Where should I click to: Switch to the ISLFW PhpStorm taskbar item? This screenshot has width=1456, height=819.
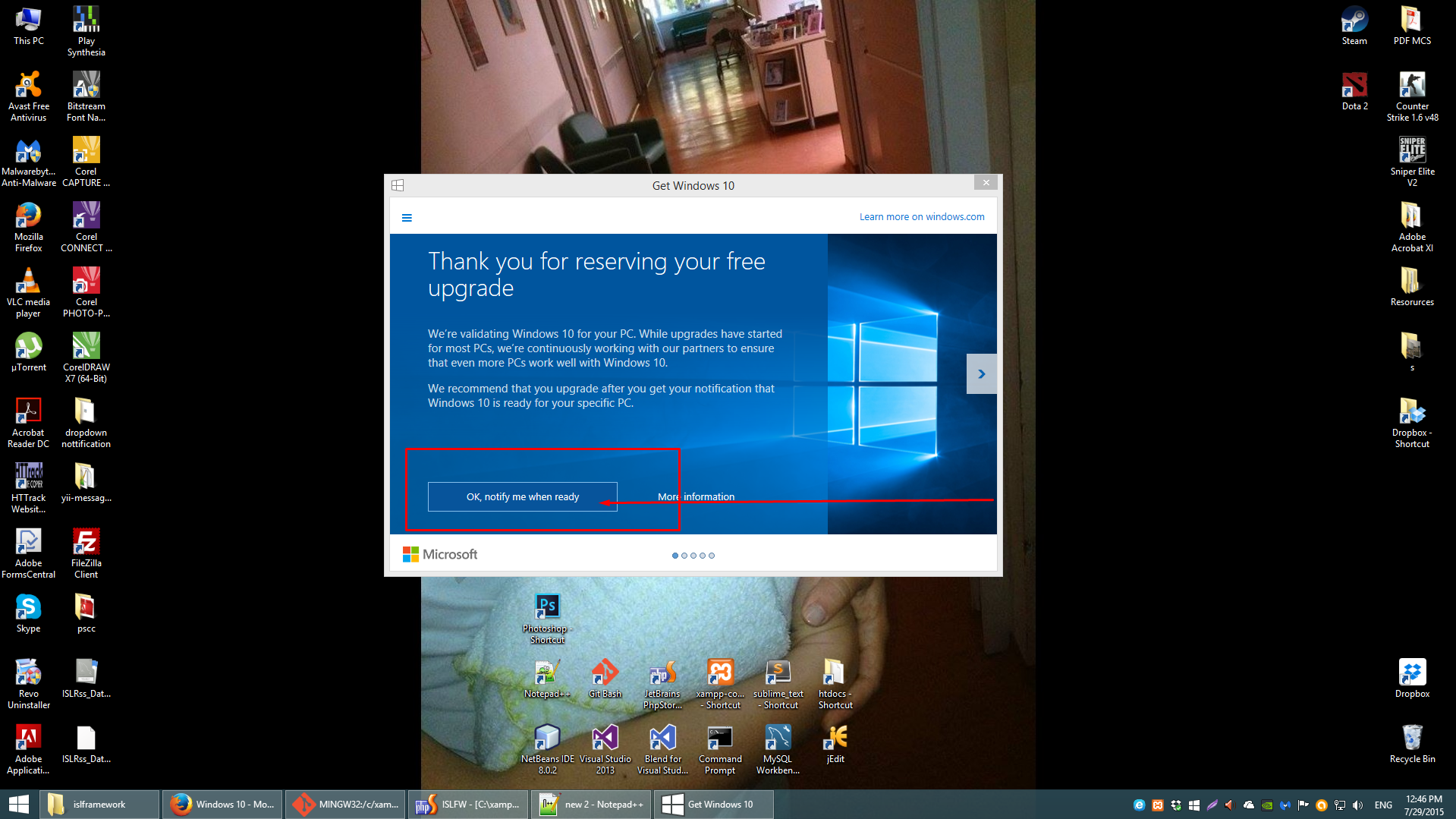pos(469,805)
